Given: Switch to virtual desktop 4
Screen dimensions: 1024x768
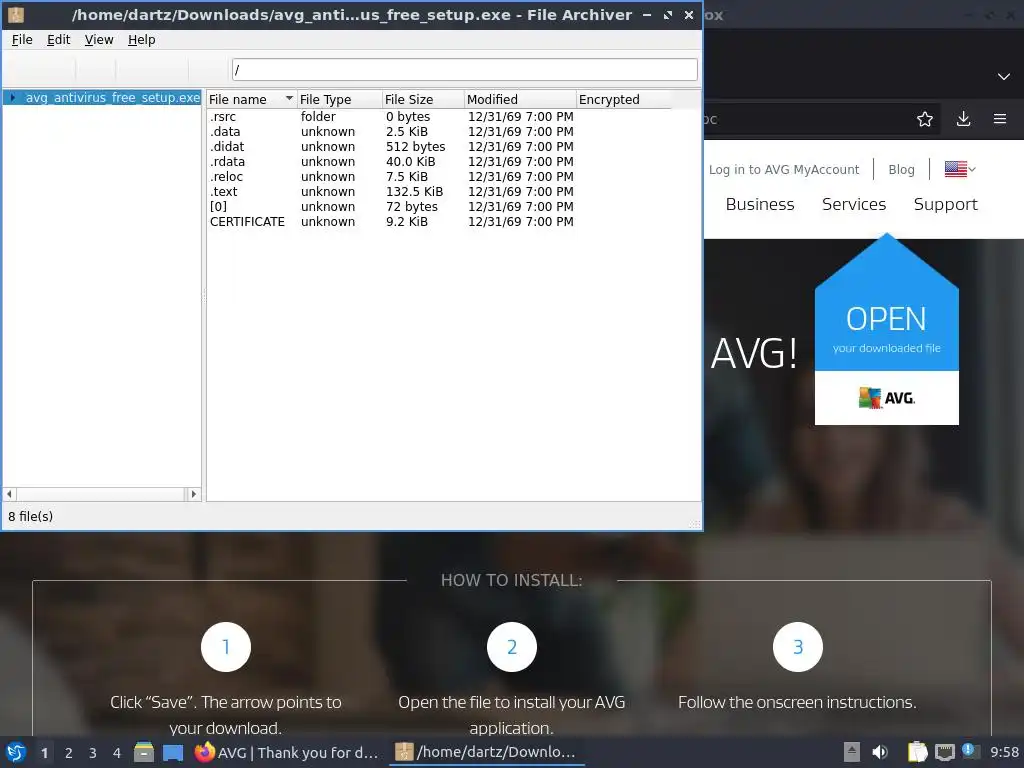Looking at the screenshot, I should click(117, 753).
